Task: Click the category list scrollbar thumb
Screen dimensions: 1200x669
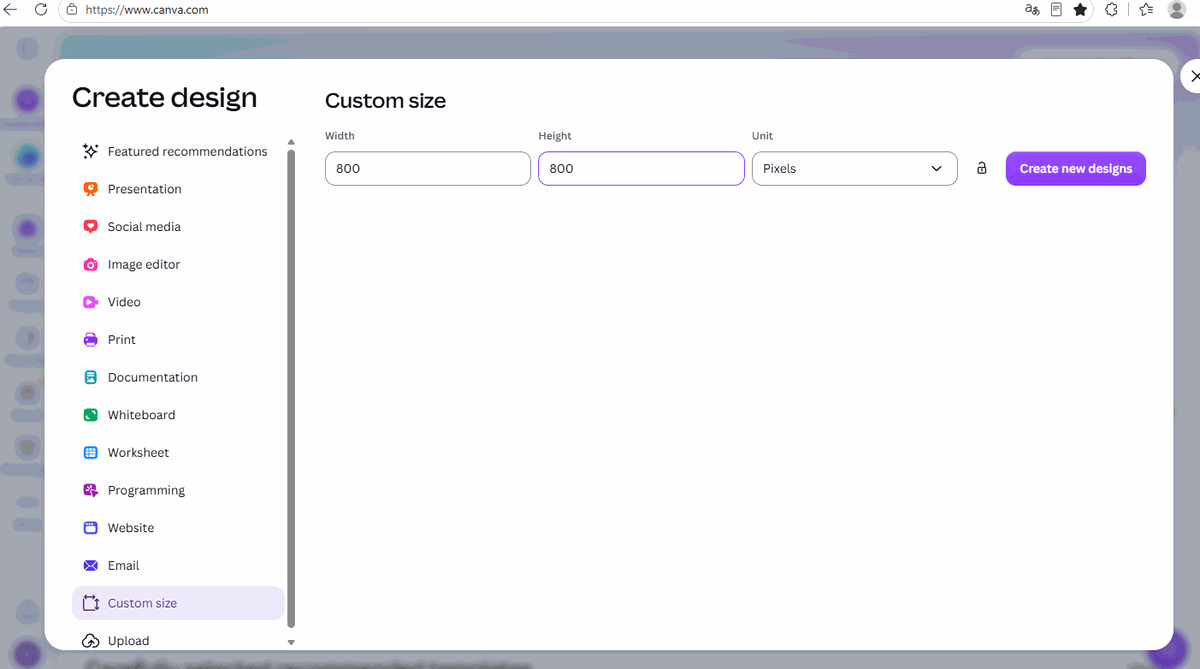Action: tap(291, 388)
